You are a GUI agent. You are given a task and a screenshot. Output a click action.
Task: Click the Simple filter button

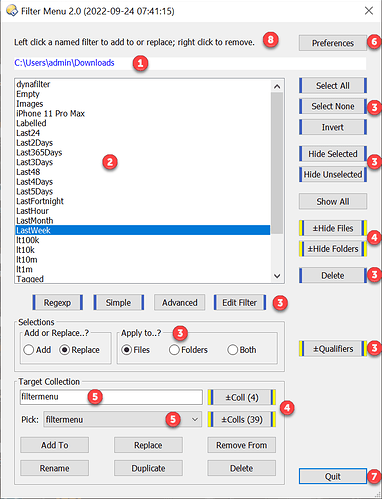click(118, 302)
